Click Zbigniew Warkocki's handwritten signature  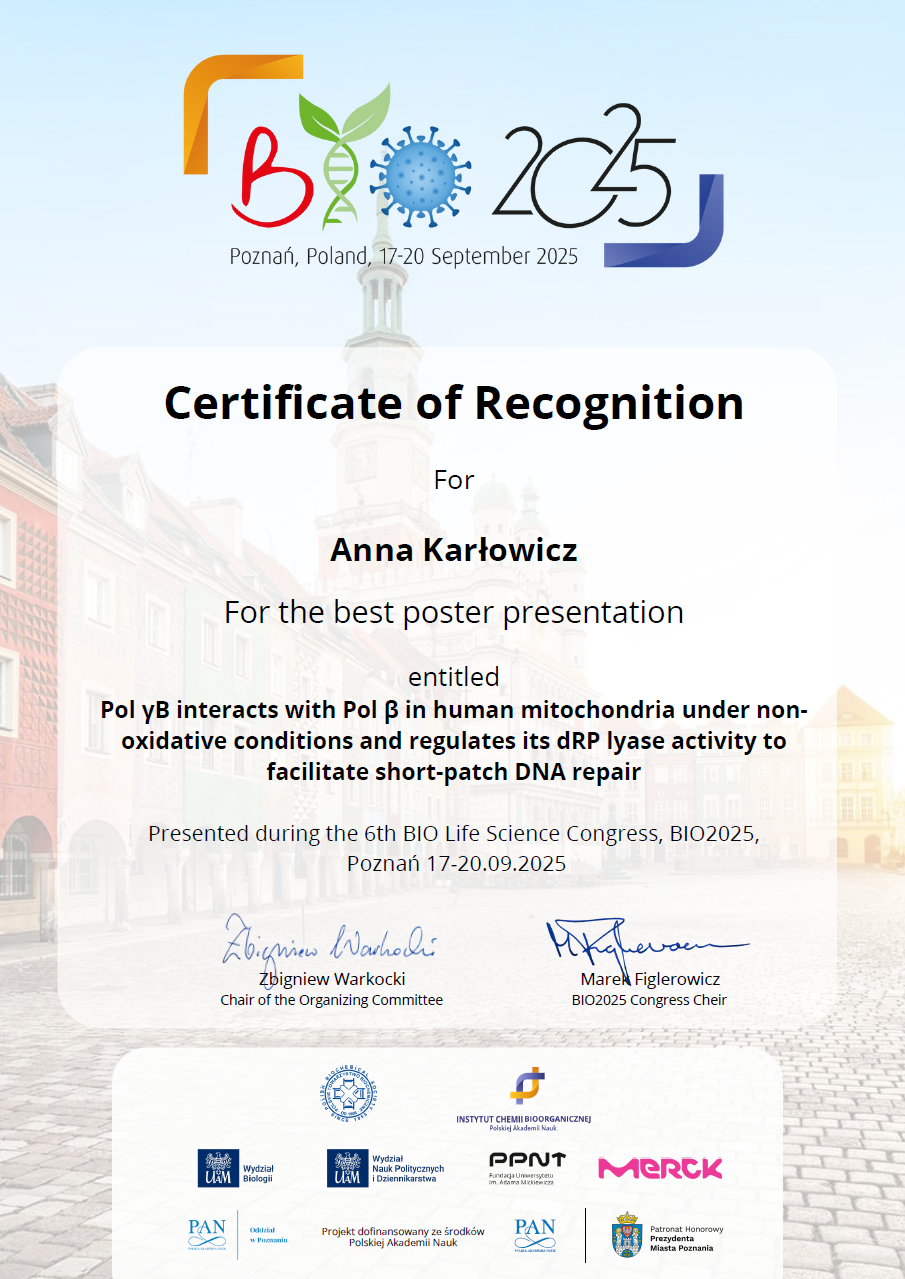click(x=330, y=943)
